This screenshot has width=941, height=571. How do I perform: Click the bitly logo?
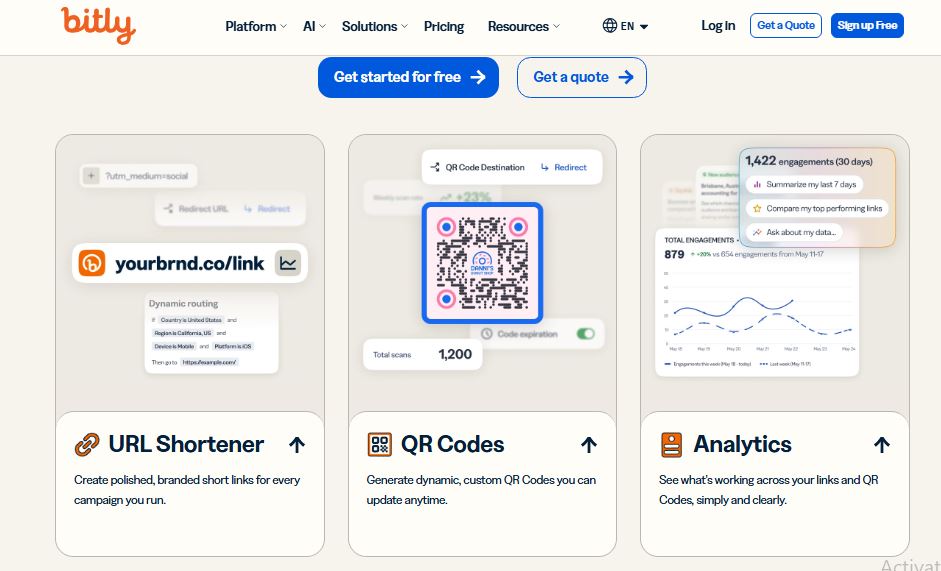click(x=98, y=25)
